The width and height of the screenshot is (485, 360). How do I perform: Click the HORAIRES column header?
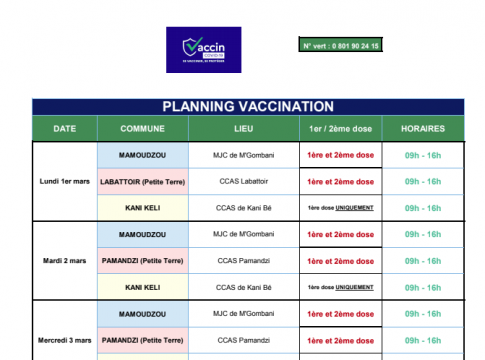tap(423, 128)
